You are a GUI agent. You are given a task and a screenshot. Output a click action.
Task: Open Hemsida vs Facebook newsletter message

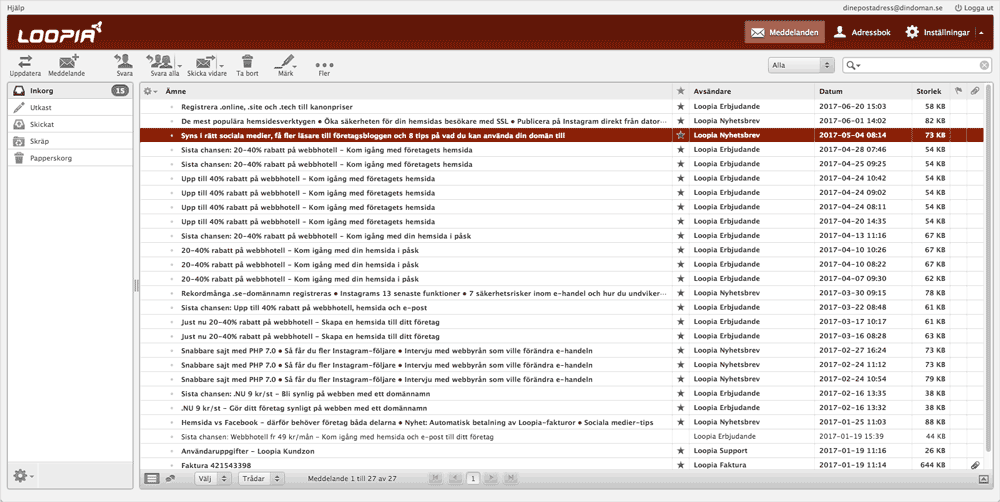[x=417, y=422]
